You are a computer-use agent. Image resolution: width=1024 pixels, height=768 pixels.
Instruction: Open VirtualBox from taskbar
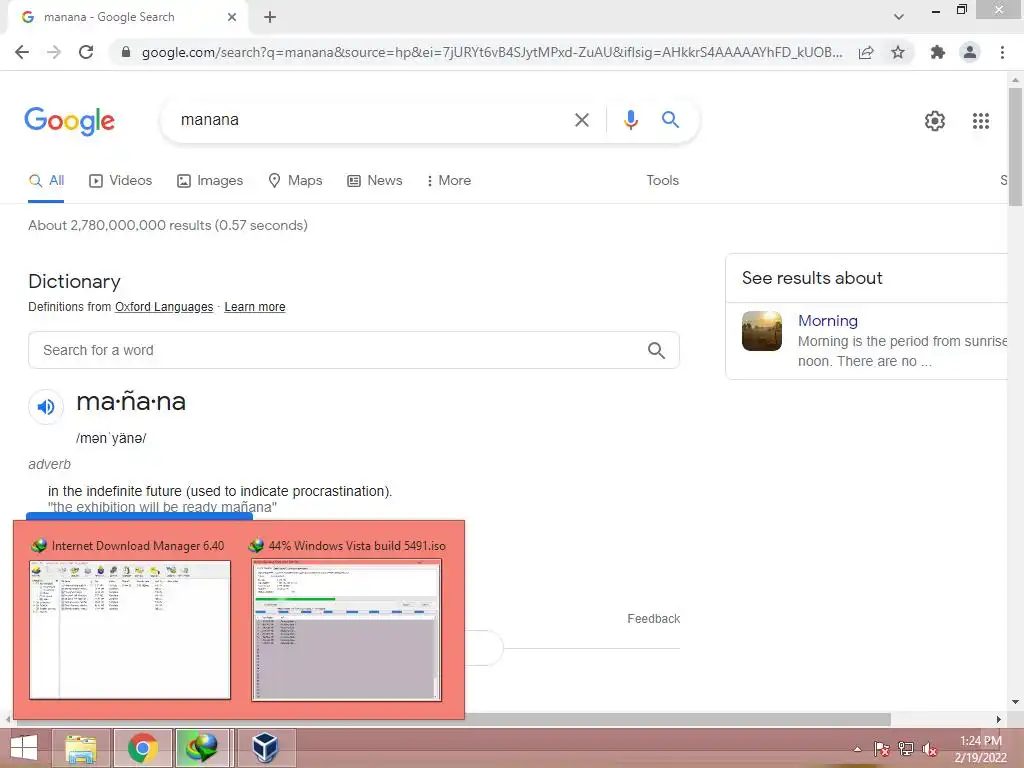coord(266,748)
